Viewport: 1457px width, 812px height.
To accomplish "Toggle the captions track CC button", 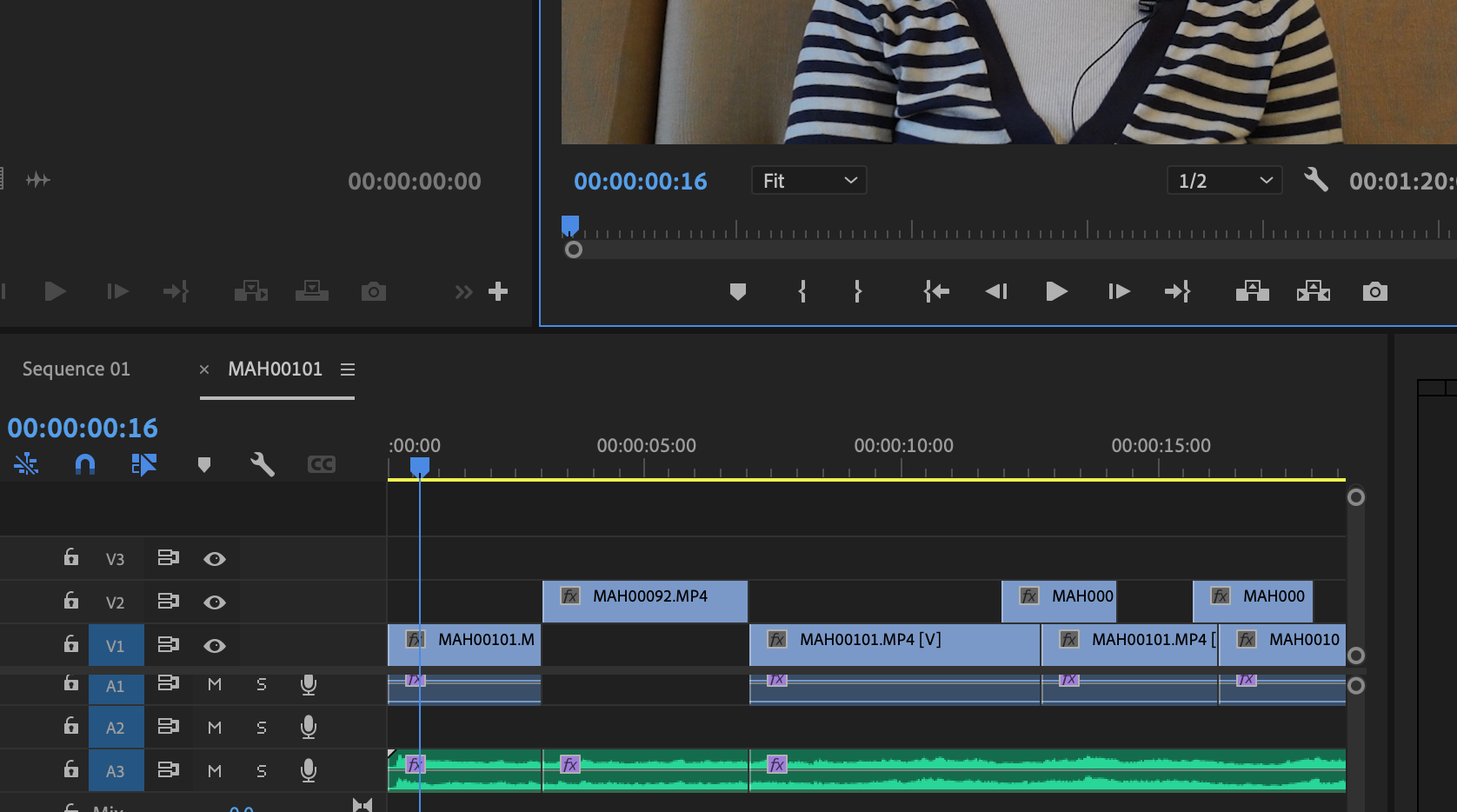I will pyautogui.click(x=322, y=464).
